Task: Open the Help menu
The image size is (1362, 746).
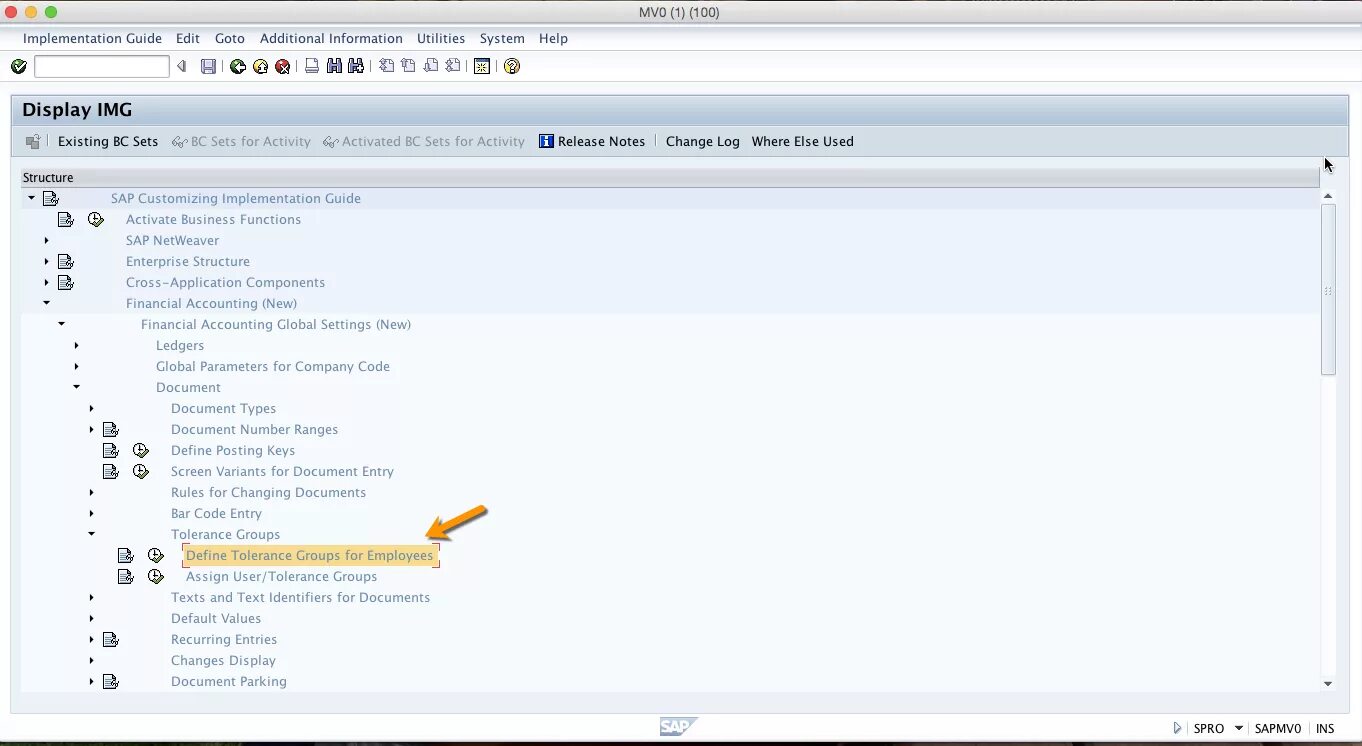Action: pos(553,39)
